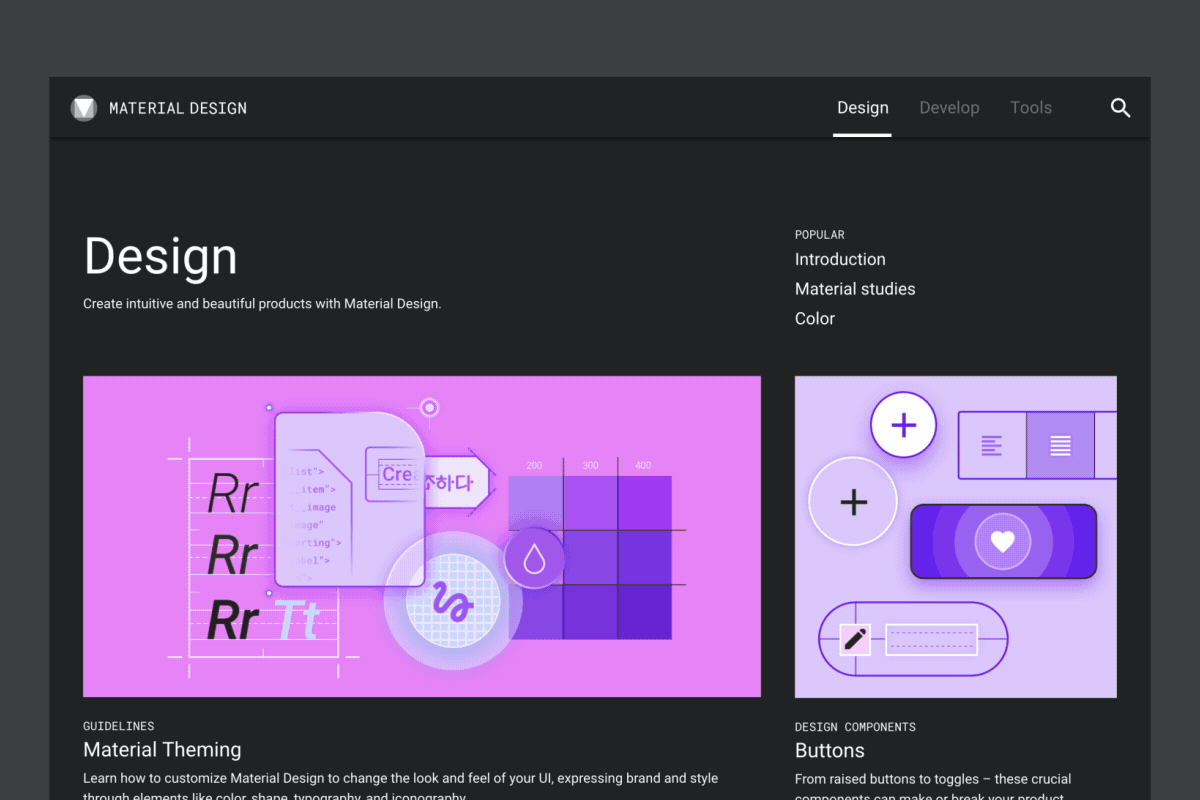The image size is (1200, 800).
Task: Click the Buttons heading
Action: pyautogui.click(x=830, y=750)
